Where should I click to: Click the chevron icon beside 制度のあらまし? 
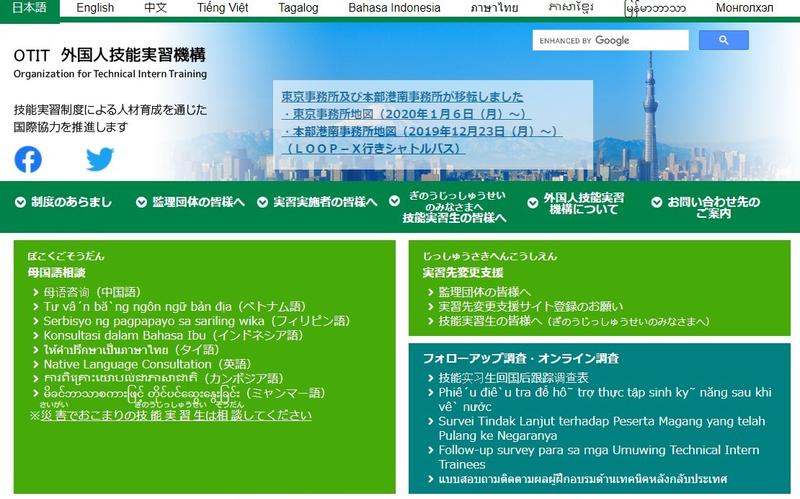pyautogui.click(x=20, y=203)
